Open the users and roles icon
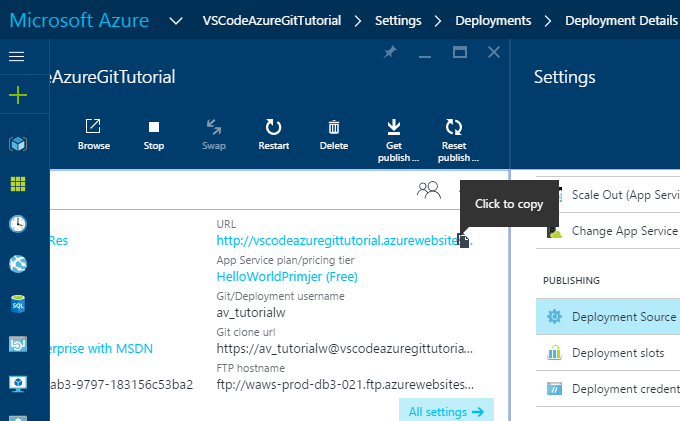The image size is (680, 421). pos(428,190)
